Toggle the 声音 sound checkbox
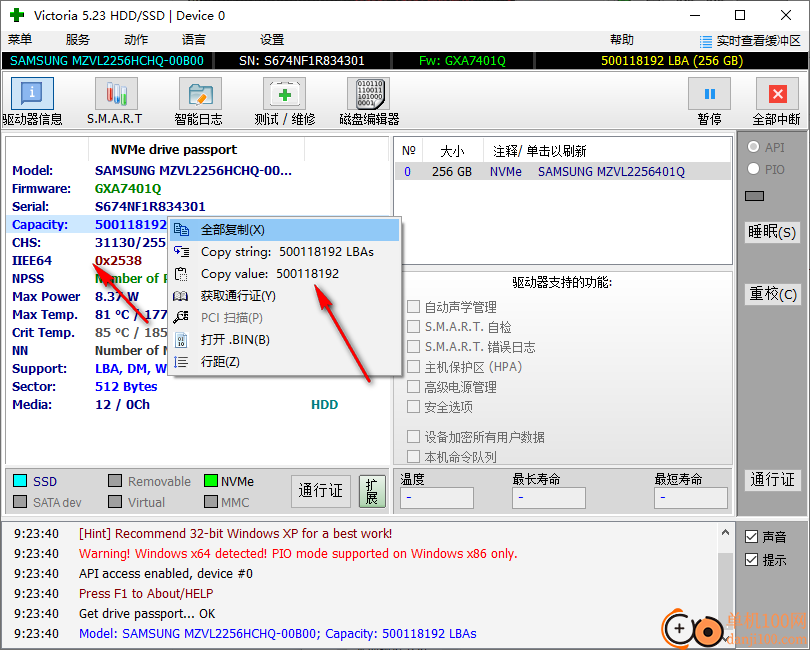The height and width of the screenshot is (650, 810). coord(752,537)
